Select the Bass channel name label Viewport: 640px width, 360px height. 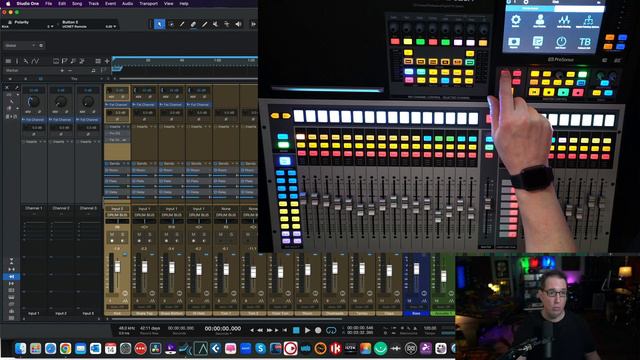pos(416,313)
